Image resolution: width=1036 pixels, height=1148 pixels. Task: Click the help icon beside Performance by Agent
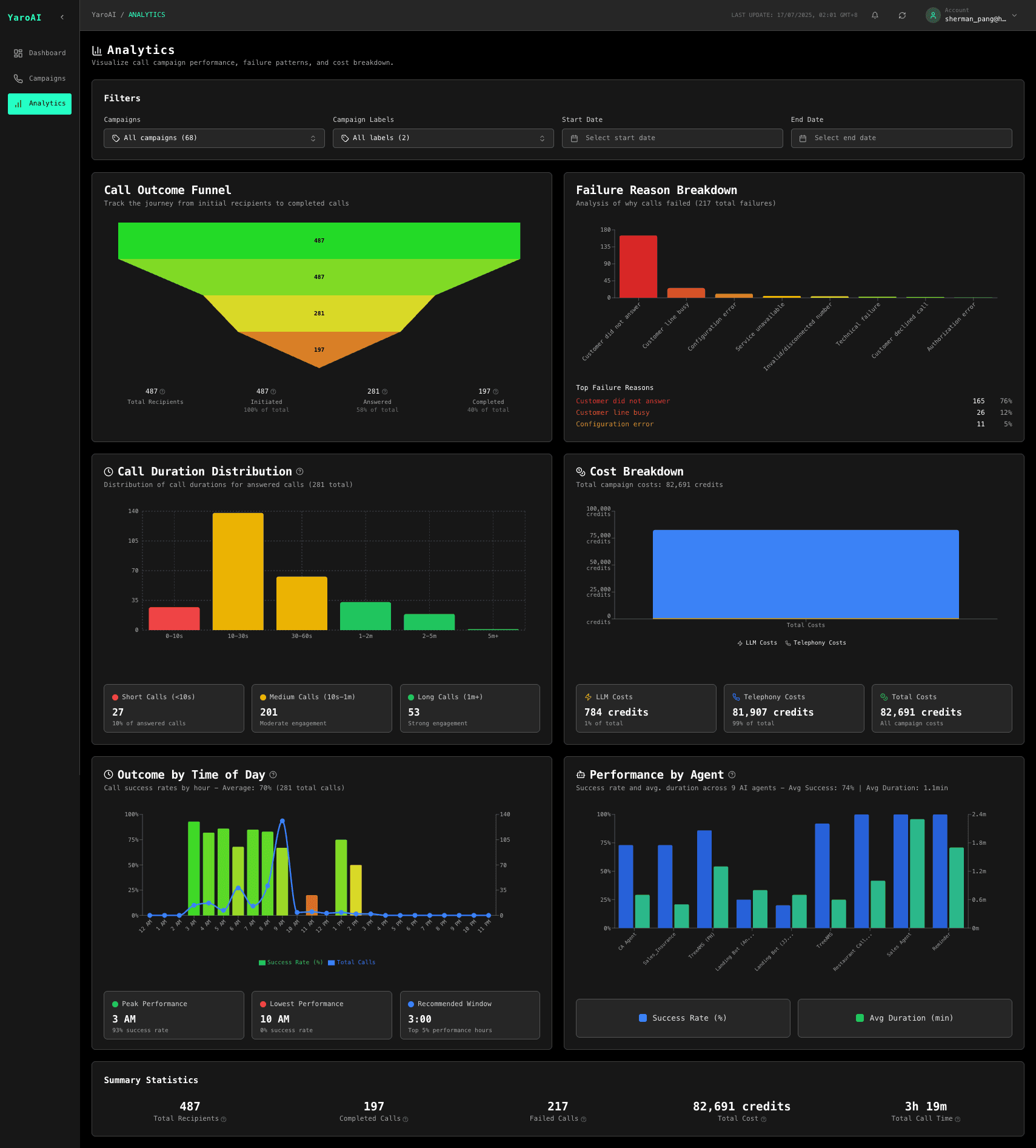click(732, 775)
